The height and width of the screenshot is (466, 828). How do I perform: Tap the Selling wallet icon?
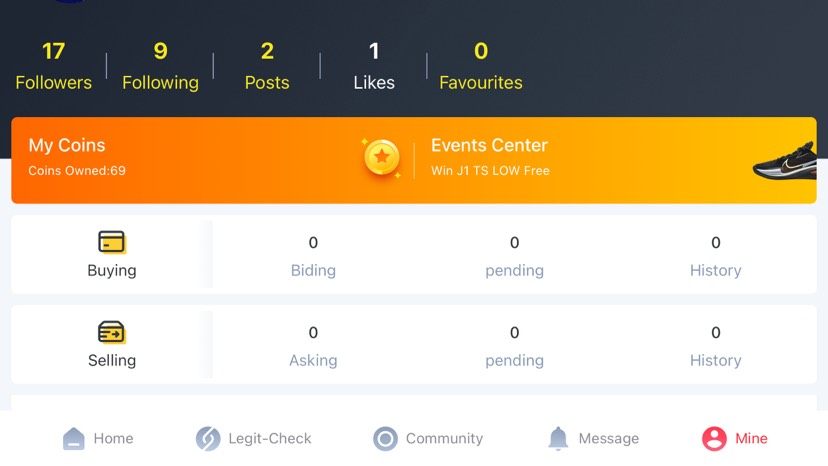tap(112, 332)
